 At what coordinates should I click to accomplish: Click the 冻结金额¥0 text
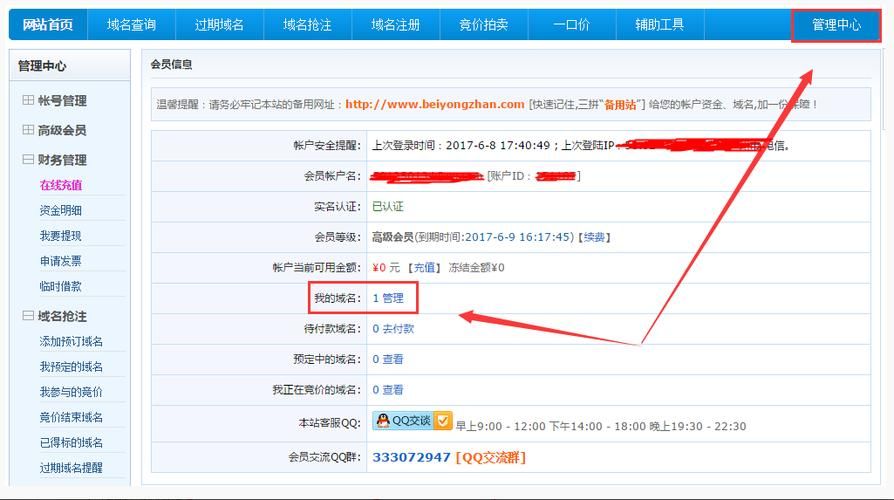476,267
